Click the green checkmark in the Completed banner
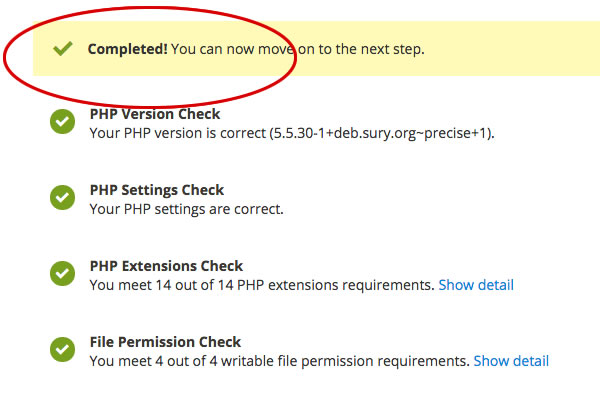600x400 pixels. (63, 48)
